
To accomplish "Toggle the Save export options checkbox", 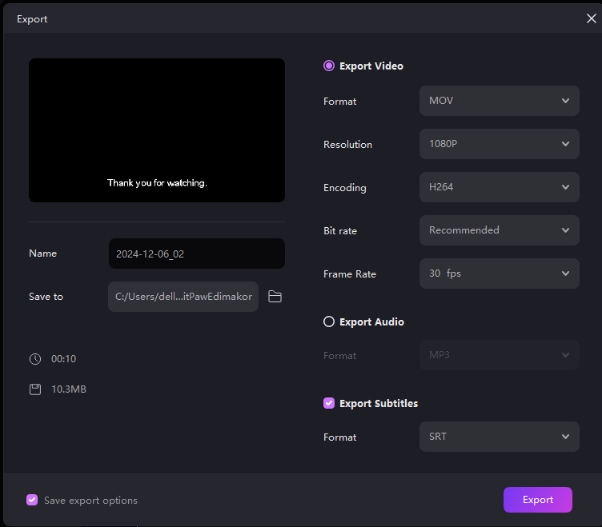I will click(32, 500).
